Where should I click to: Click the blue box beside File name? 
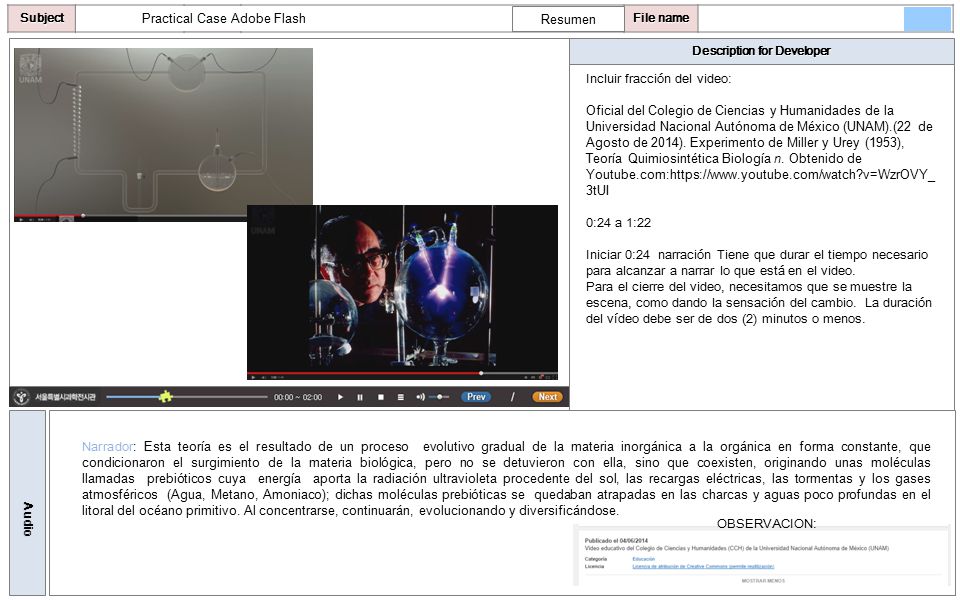(927, 19)
